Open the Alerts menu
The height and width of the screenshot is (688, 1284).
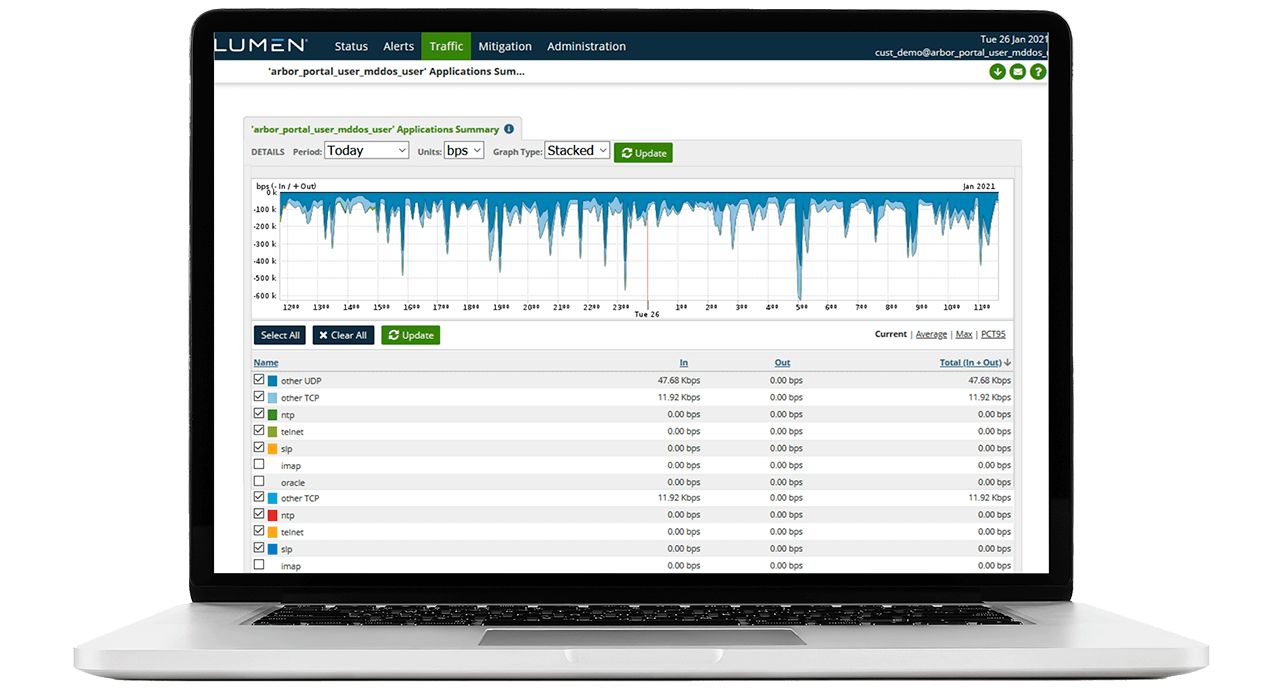(398, 46)
